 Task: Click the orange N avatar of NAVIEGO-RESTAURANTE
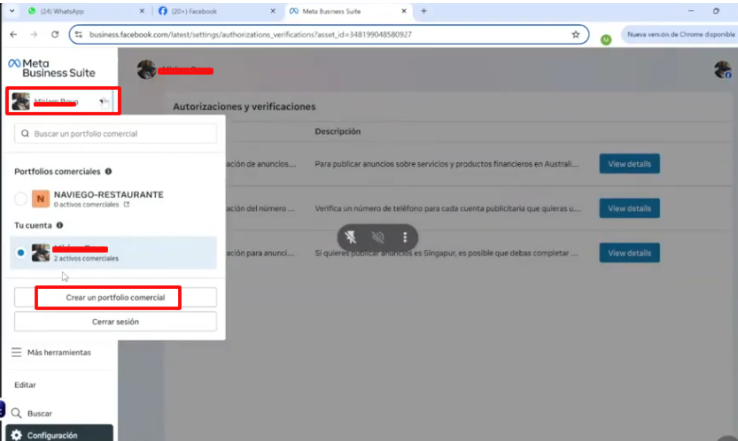coord(40,199)
